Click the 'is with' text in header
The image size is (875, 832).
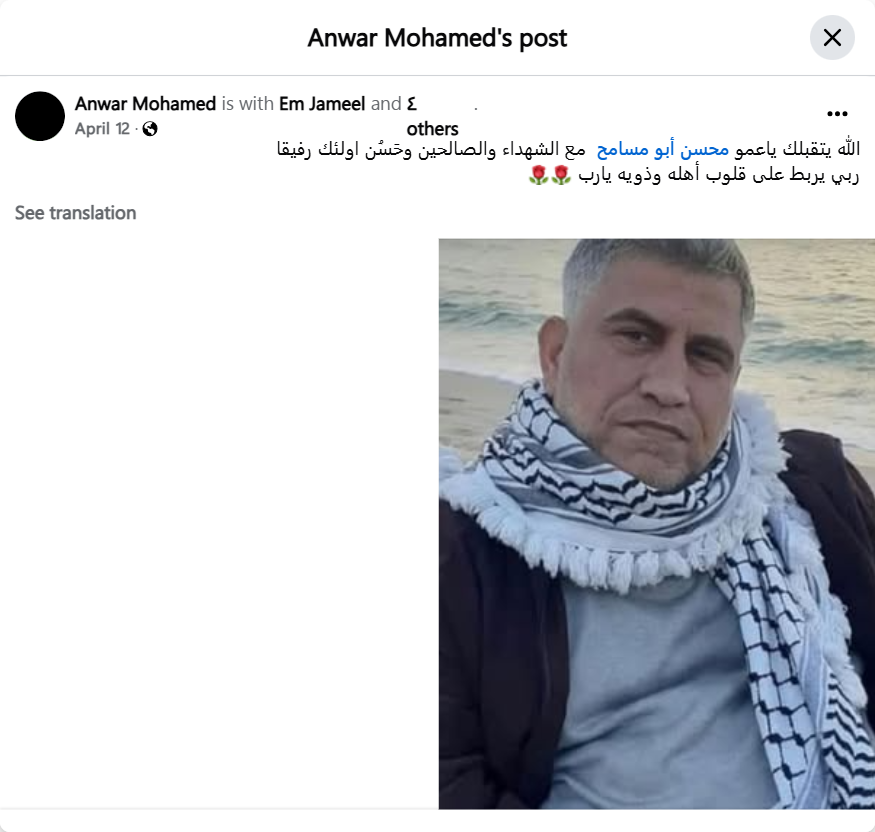tap(247, 104)
